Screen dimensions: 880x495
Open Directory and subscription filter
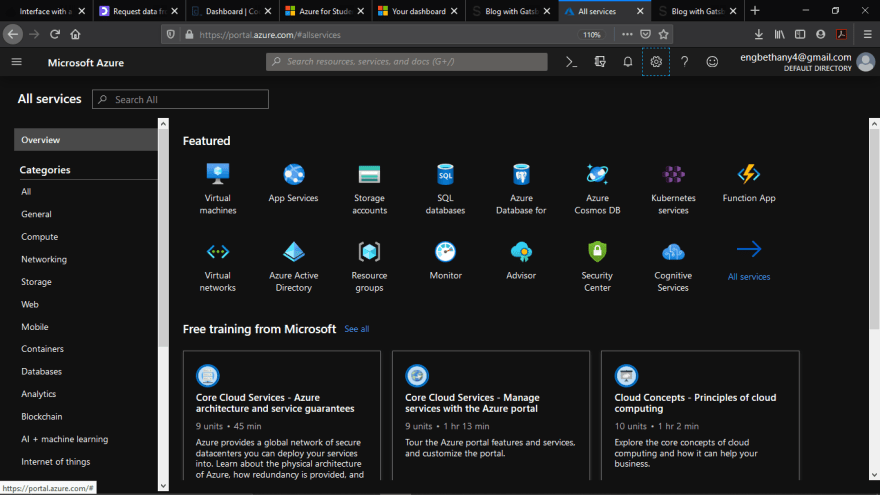pos(600,62)
